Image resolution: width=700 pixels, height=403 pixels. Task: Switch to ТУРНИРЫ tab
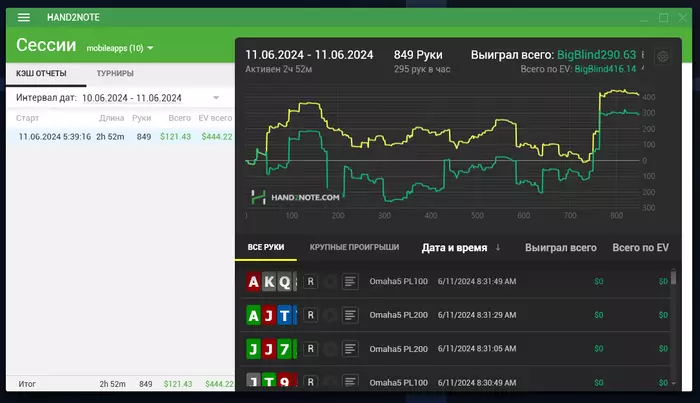click(x=115, y=73)
